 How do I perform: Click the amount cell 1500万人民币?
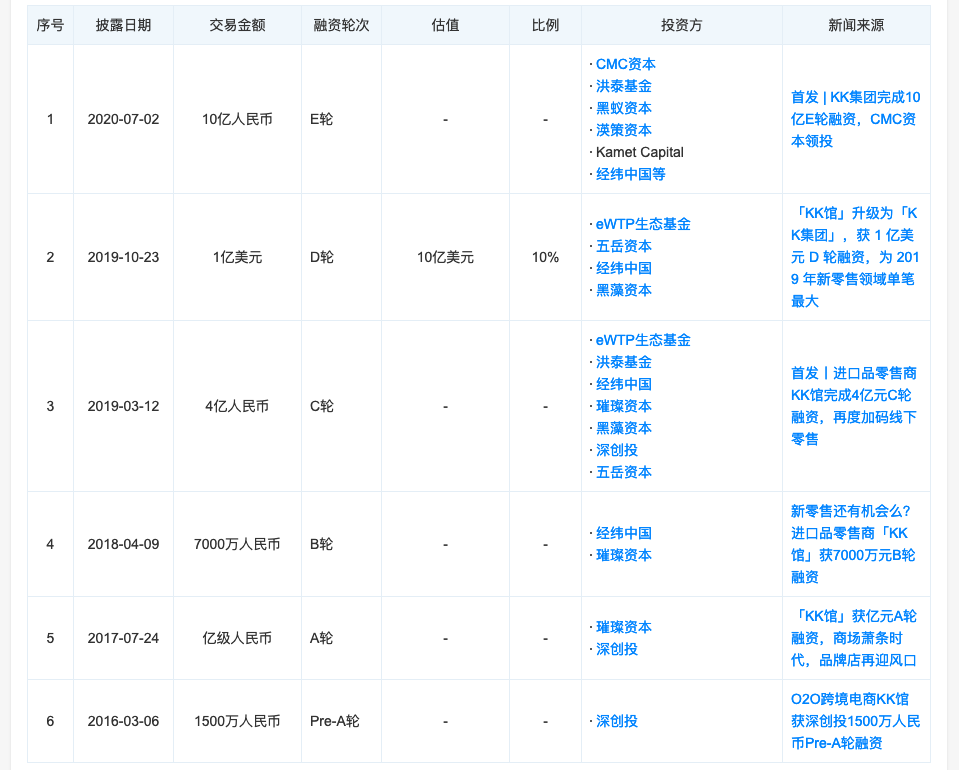point(237,722)
